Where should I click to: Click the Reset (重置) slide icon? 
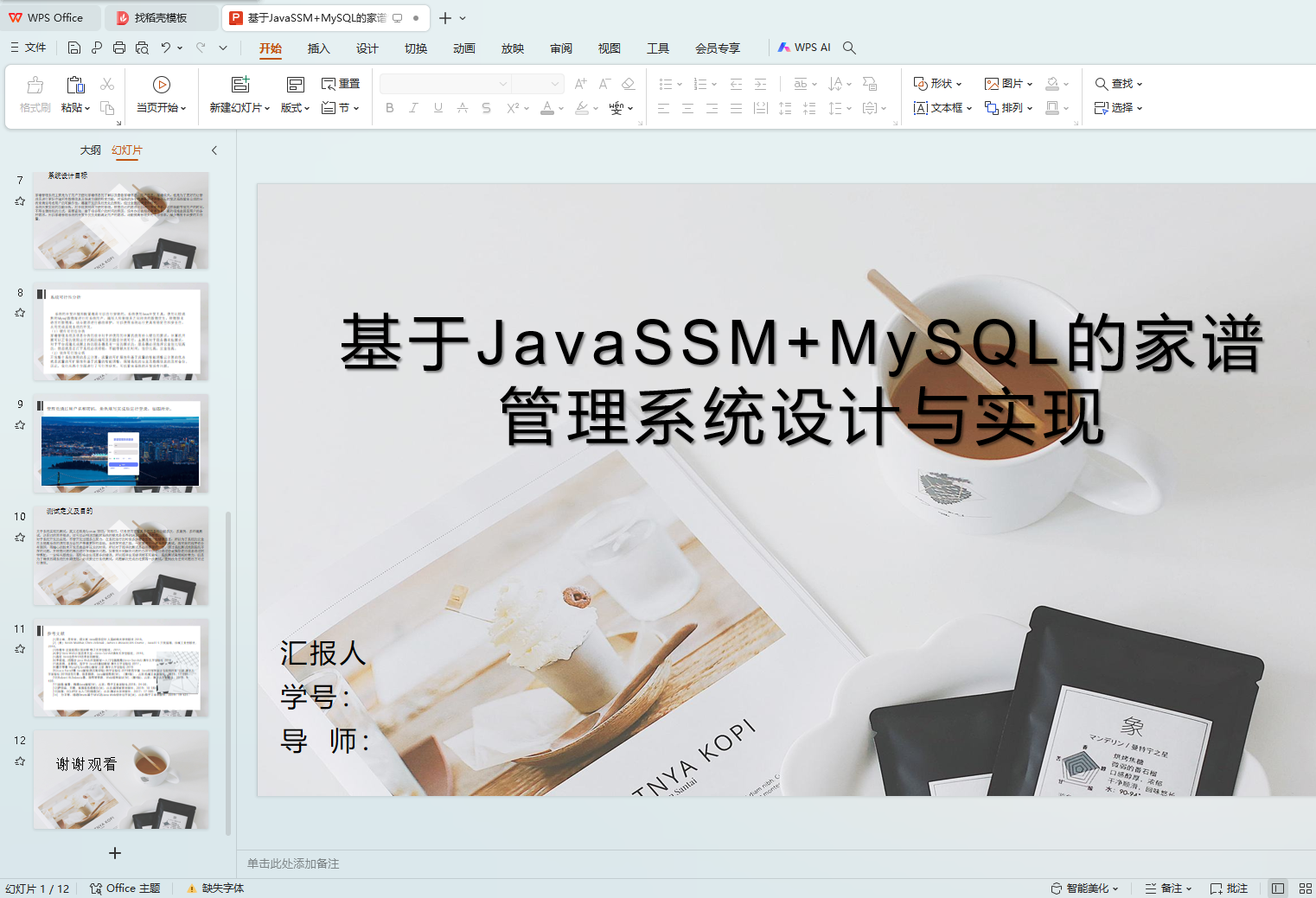[x=341, y=84]
